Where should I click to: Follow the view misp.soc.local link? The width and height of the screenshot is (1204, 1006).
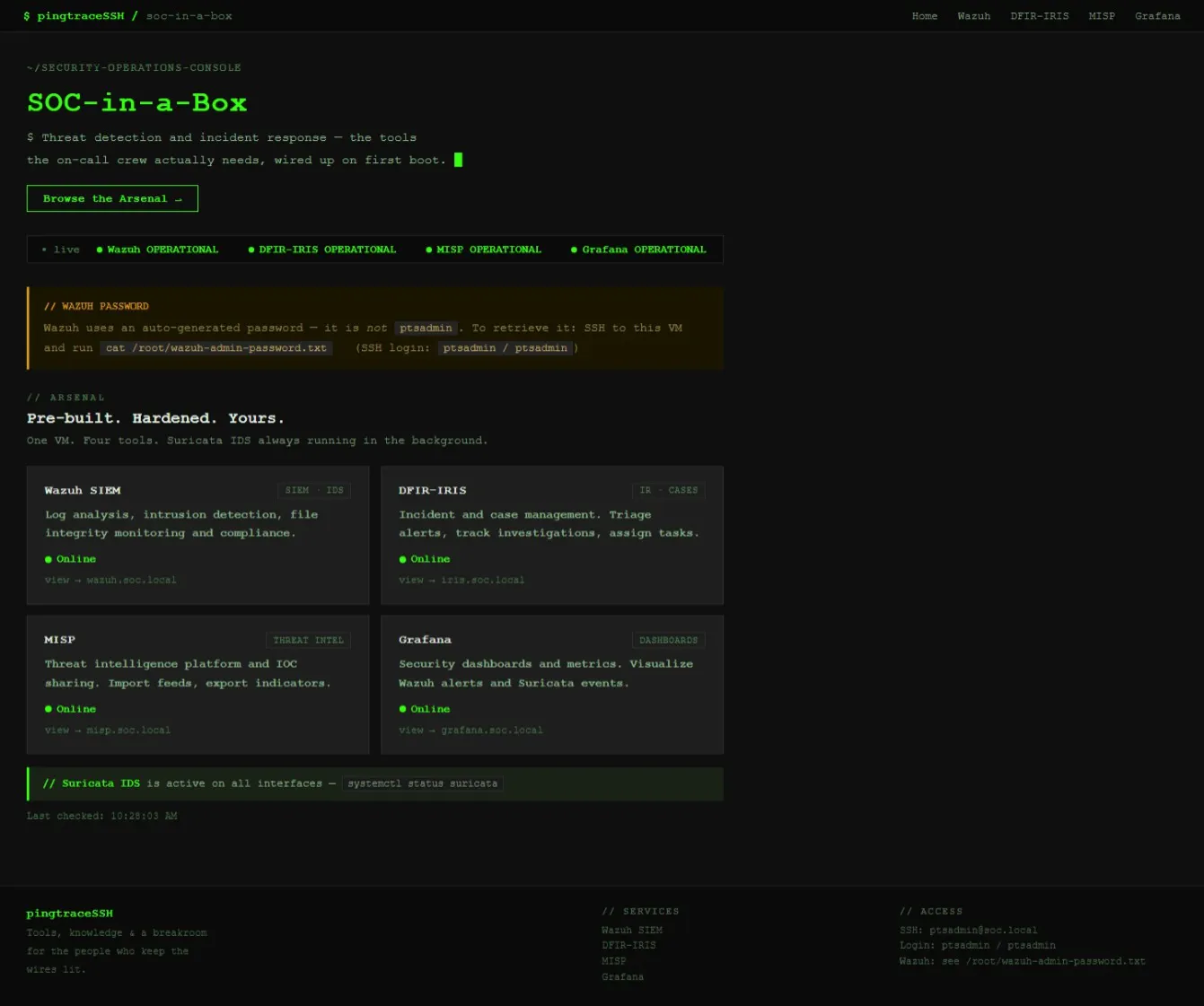pos(108,730)
